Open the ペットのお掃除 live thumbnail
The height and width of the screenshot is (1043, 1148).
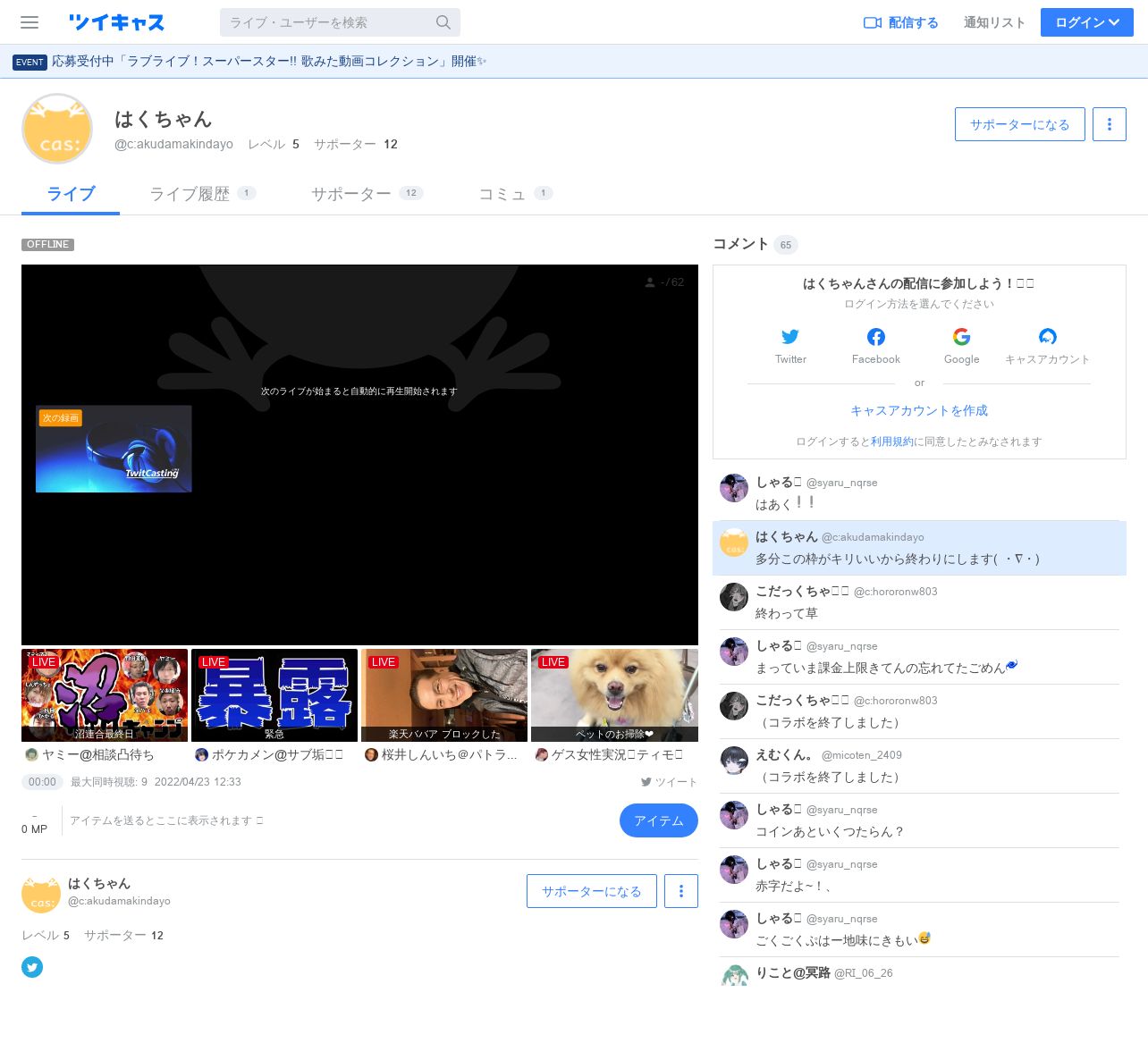pos(614,695)
